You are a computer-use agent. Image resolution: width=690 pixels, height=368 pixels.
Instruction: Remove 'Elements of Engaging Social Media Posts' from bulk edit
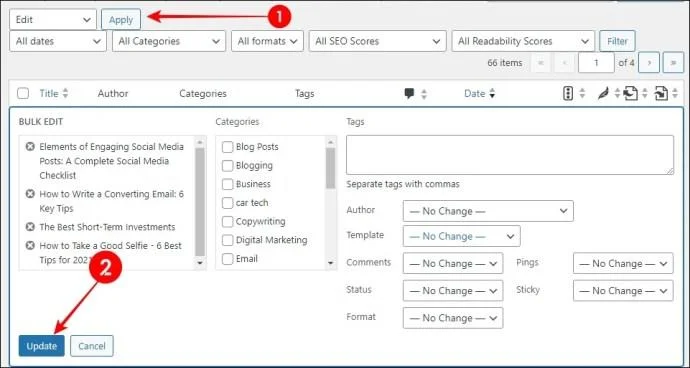point(30,147)
